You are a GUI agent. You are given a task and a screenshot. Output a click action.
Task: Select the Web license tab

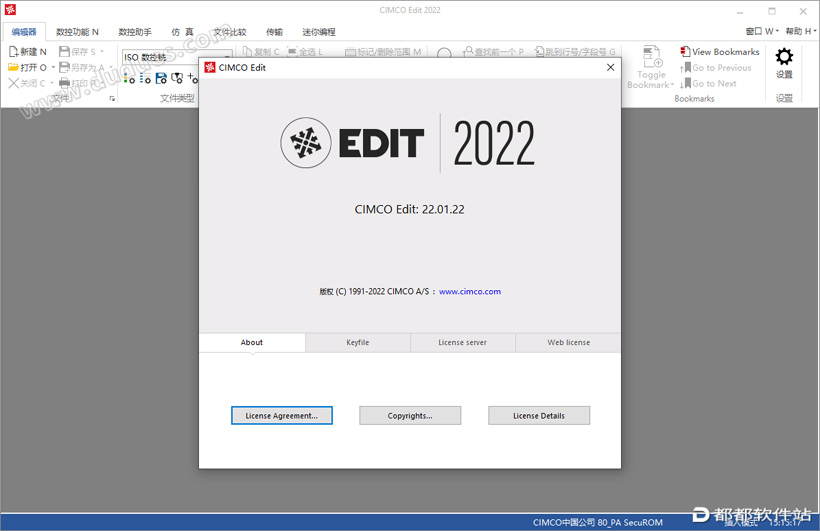tap(568, 343)
